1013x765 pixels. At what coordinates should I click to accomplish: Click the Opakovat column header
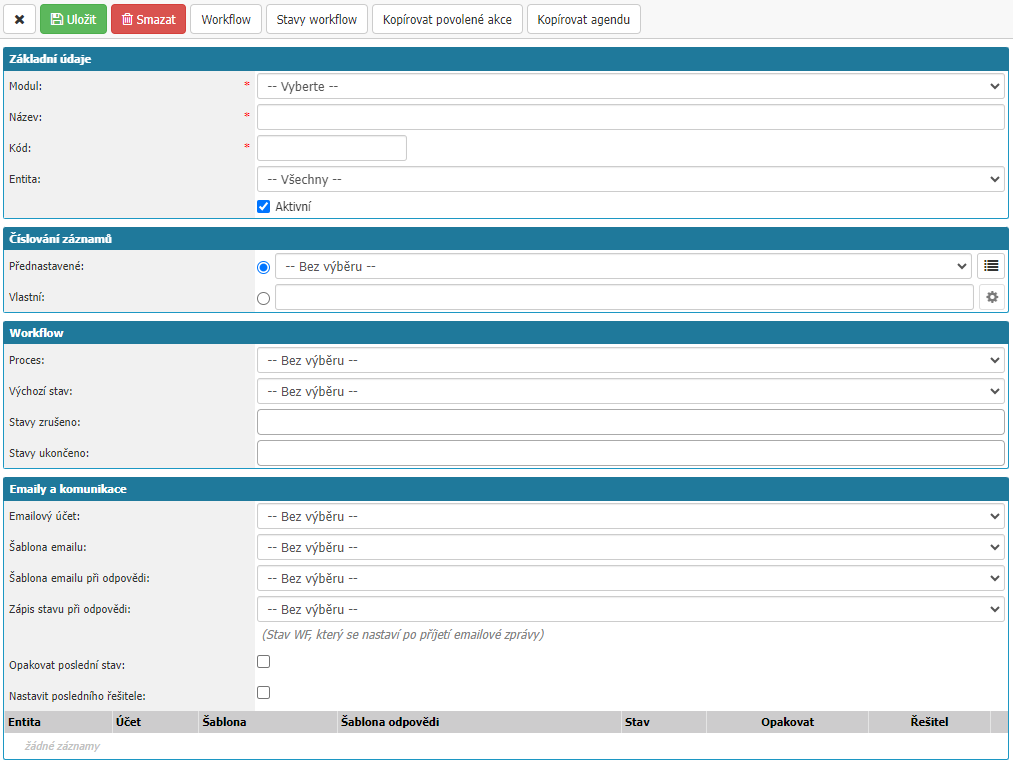click(x=788, y=722)
